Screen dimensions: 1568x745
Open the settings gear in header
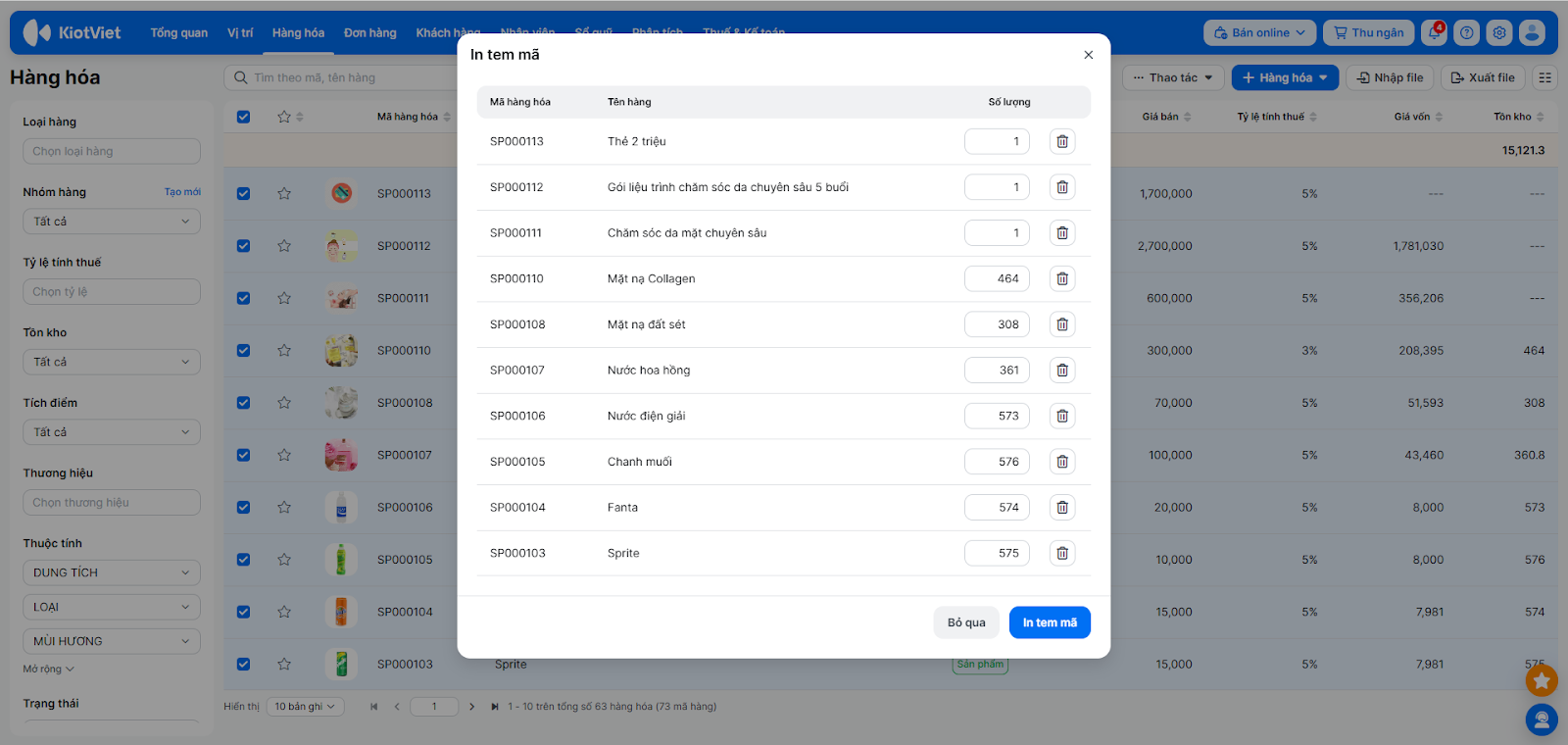coord(1499,32)
